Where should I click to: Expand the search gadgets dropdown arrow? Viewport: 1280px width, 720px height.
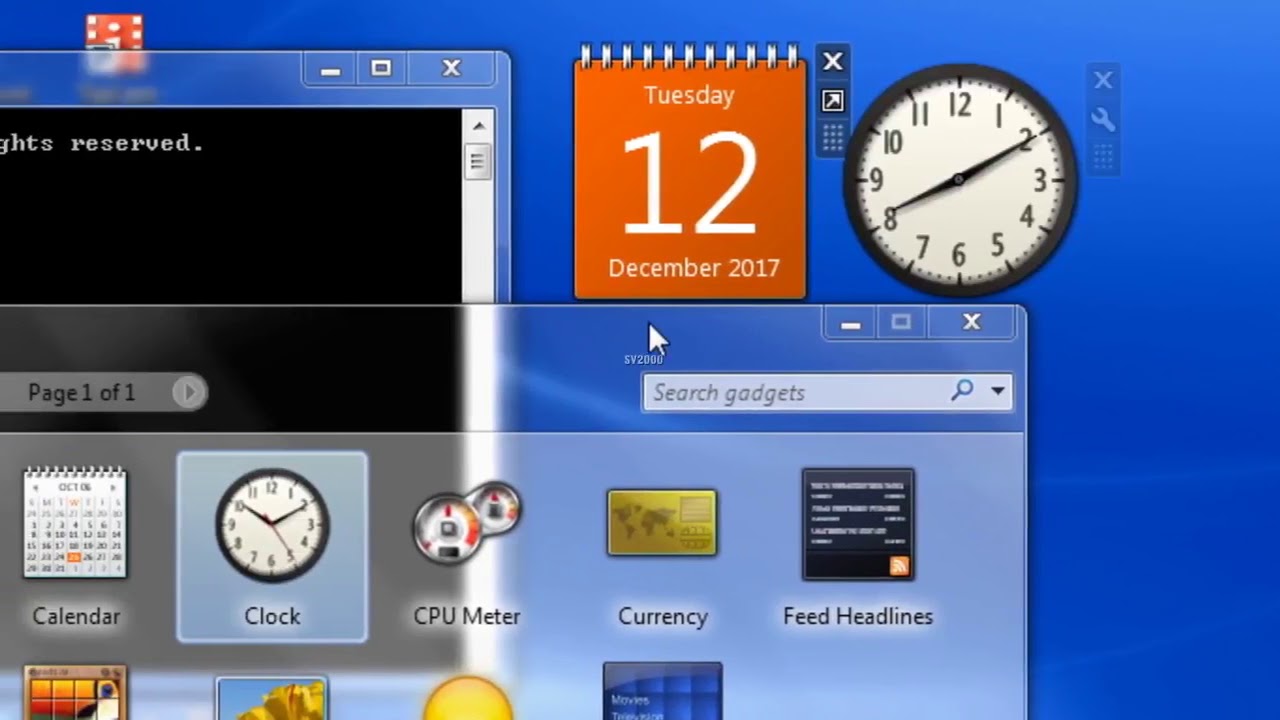click(997, 392)
